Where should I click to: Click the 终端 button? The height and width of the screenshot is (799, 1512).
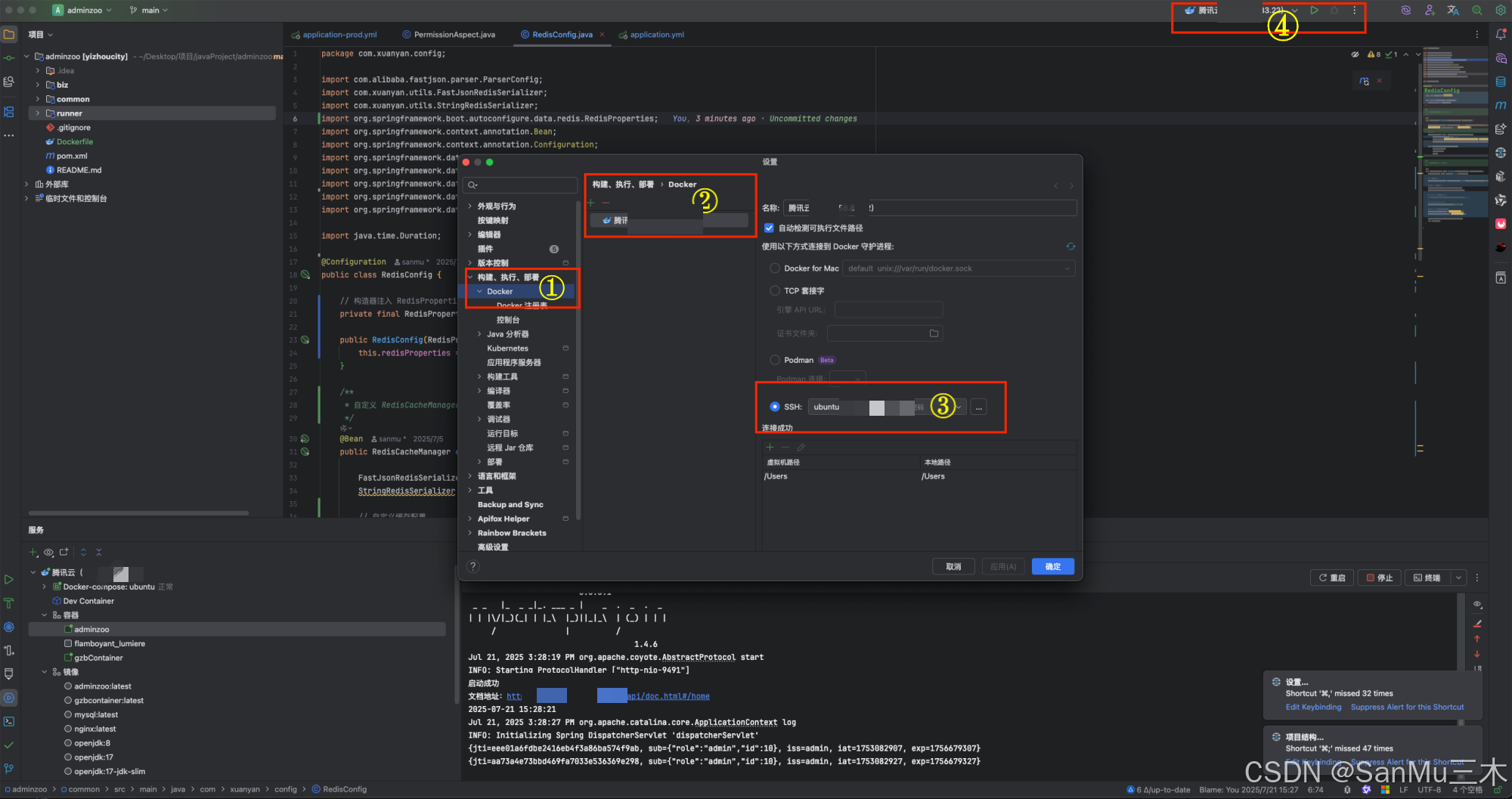(x=1427, y=578)
